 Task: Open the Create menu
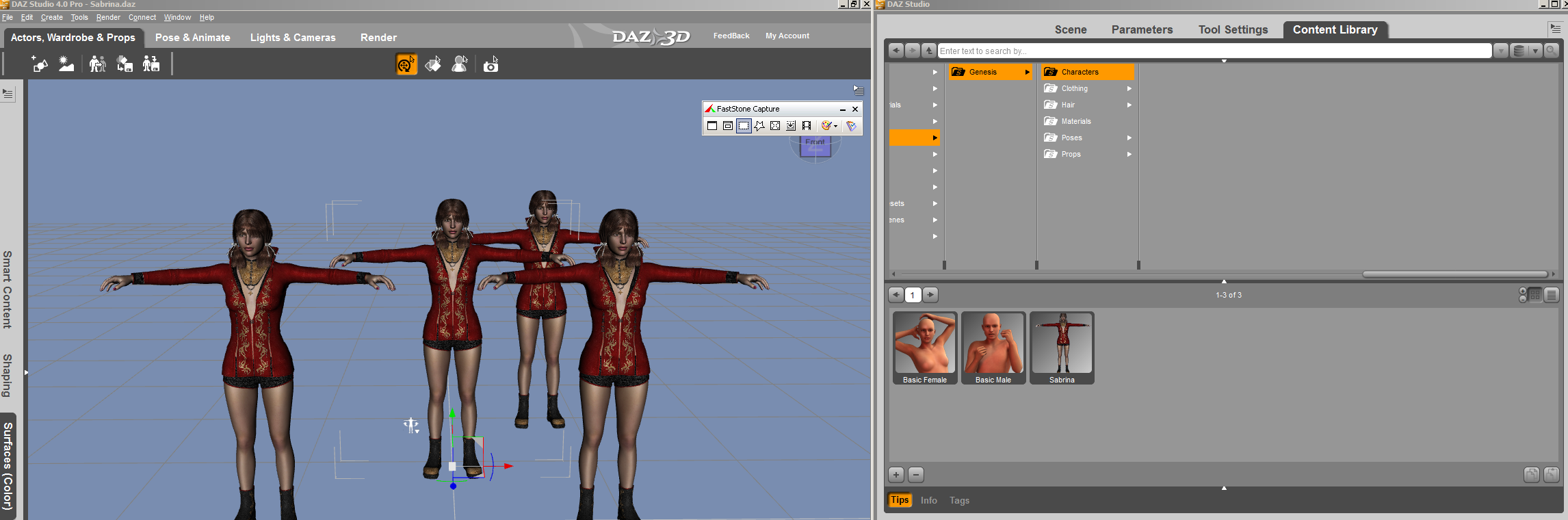tap(51, 18)
